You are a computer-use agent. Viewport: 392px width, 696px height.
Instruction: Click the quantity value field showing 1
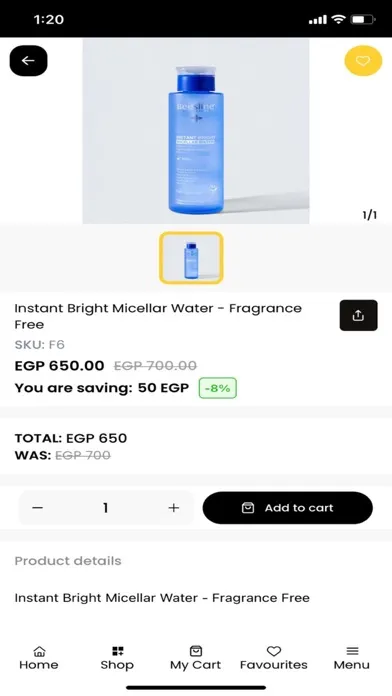(106, 508)
